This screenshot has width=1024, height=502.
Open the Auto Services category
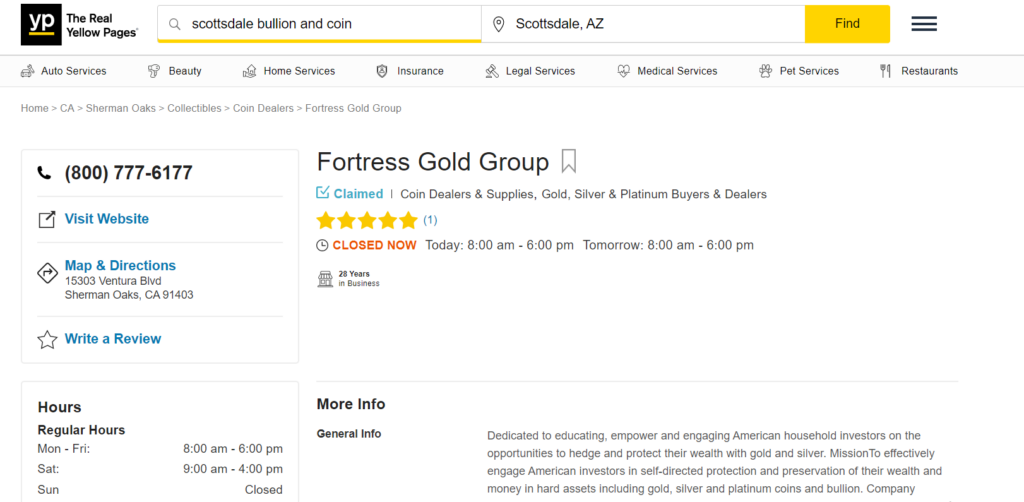click(x=74, y=71)
